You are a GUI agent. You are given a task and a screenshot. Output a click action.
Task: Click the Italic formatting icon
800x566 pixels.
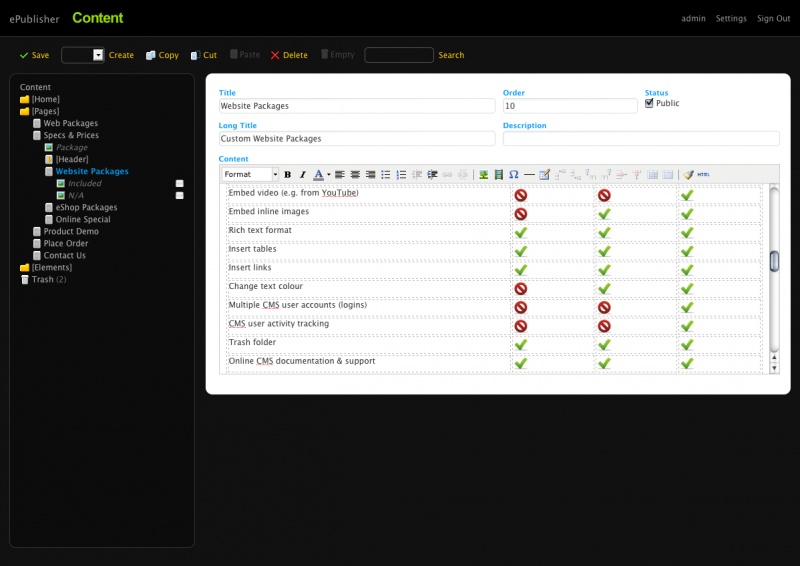[302, 175]
